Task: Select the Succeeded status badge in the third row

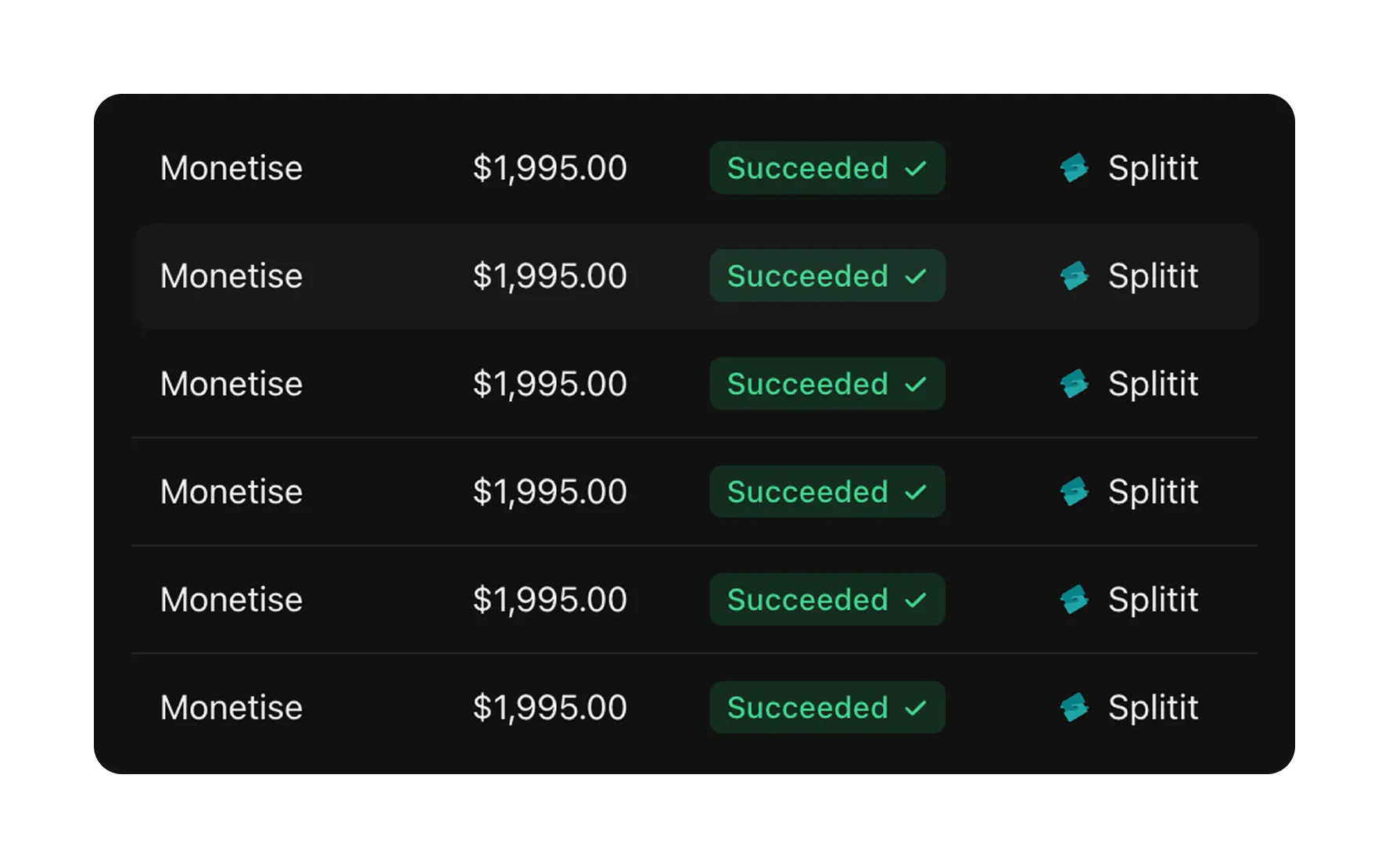Action: tap(827, 384)
